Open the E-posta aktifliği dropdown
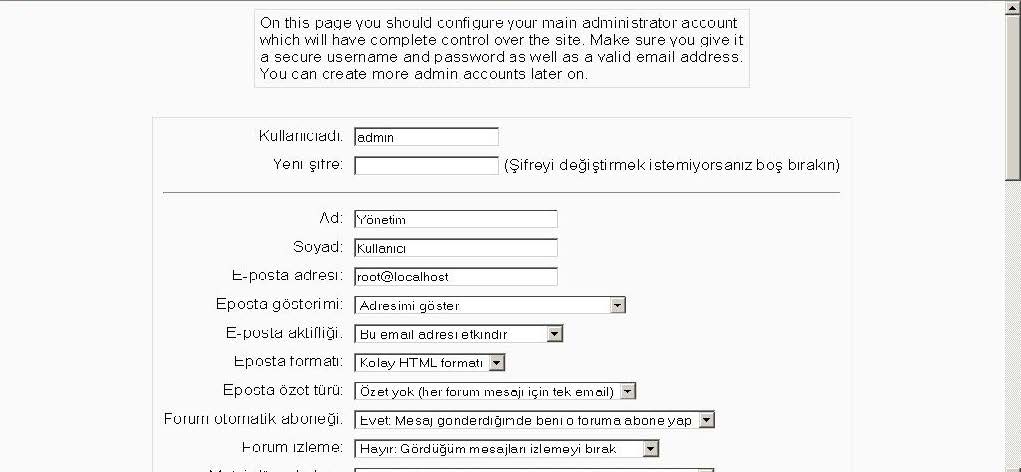 [x=458, y=334]
